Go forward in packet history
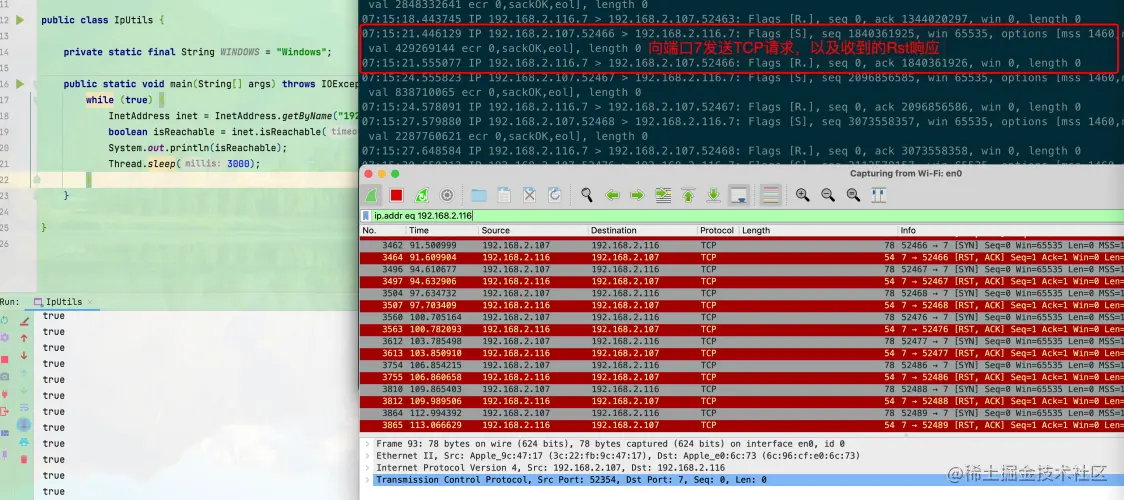 point(637,195)
